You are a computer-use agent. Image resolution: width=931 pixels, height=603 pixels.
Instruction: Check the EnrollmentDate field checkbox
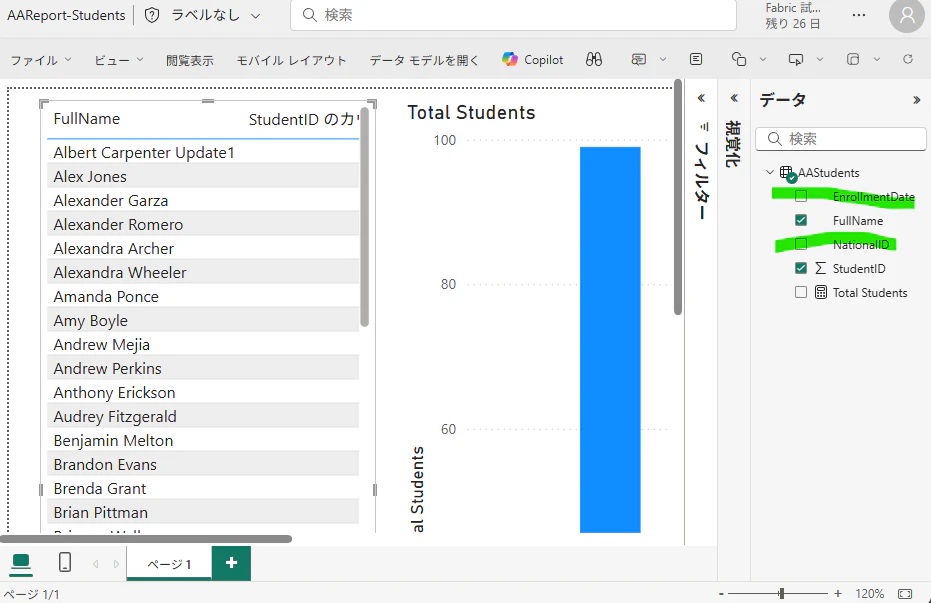point(801,196)
